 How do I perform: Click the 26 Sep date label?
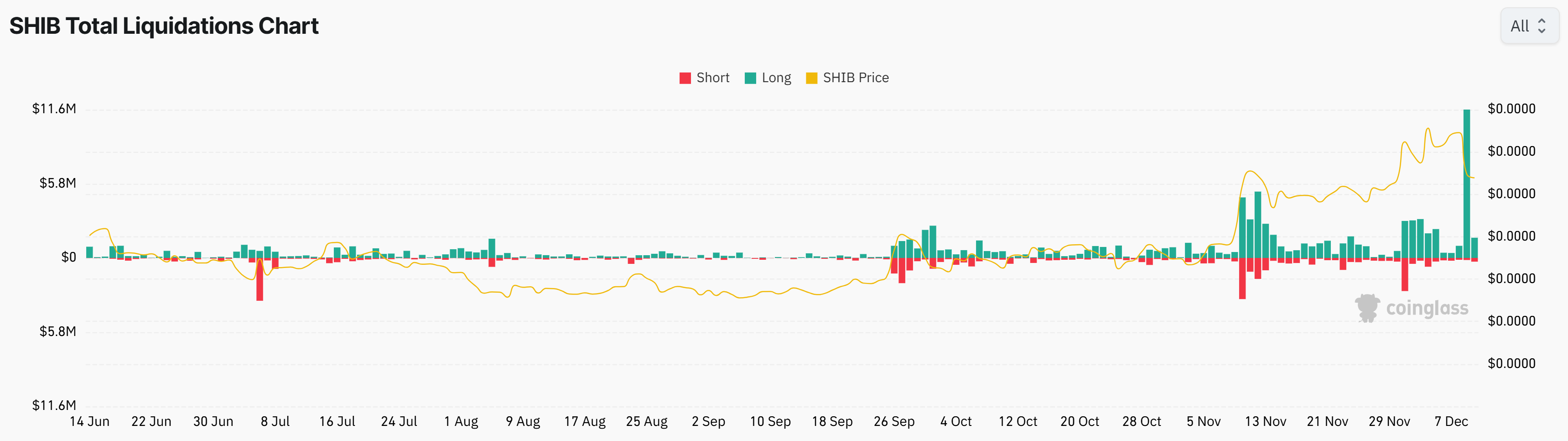pos(893,421)
